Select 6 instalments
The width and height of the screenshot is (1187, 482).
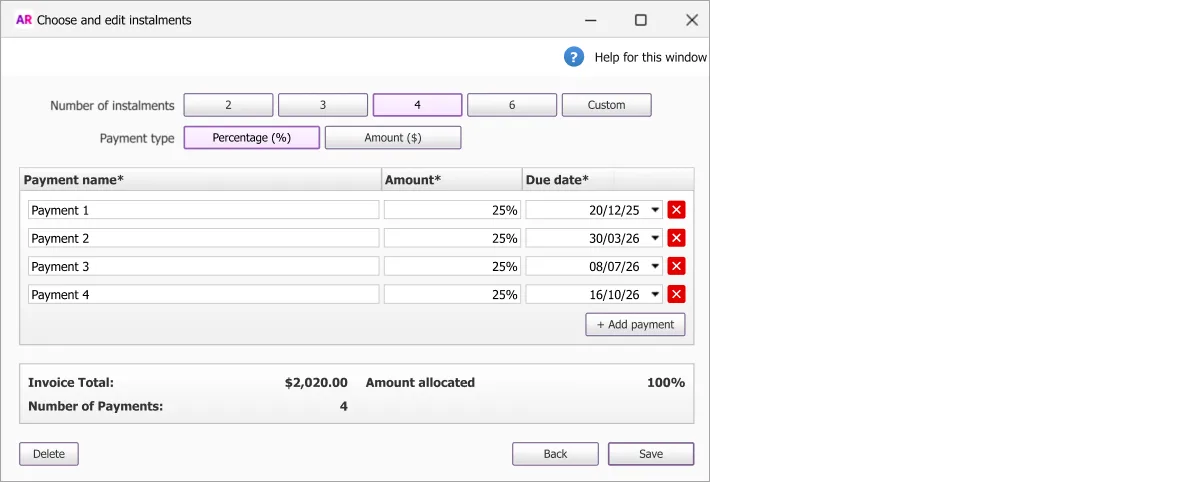coord(512,105)
